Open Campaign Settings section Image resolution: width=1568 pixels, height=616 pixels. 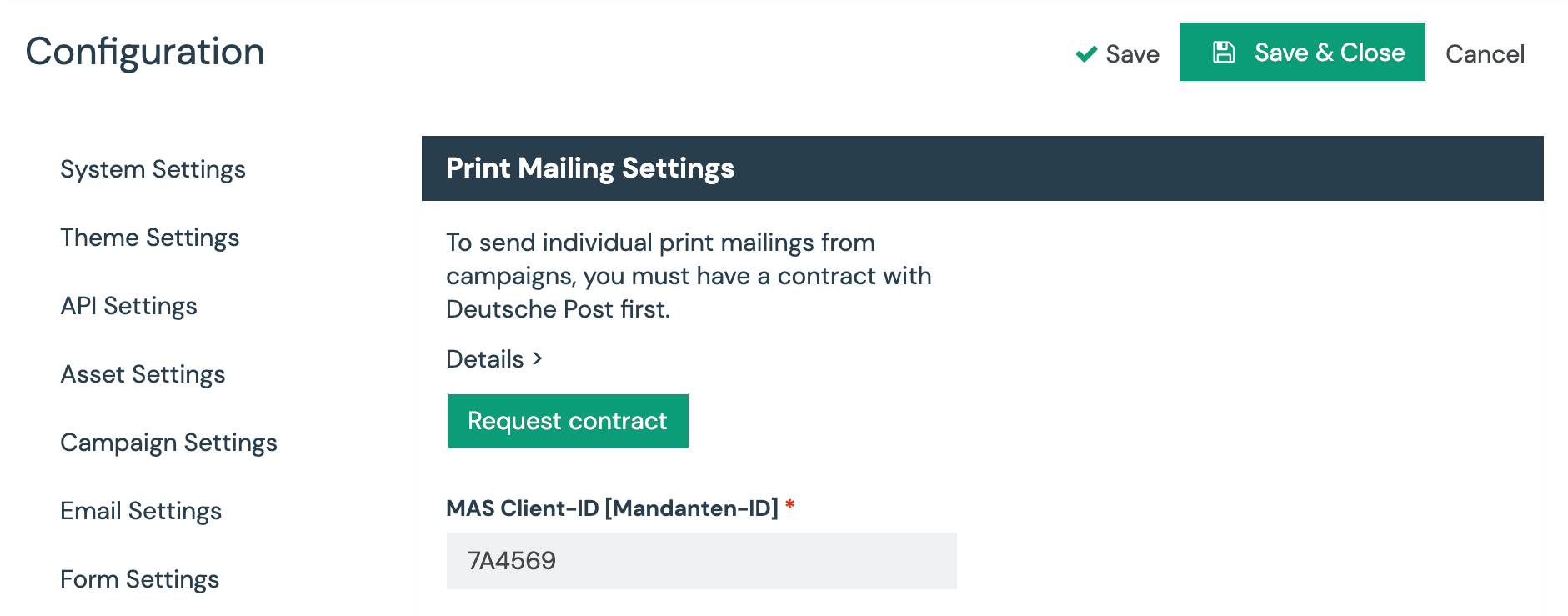(x=168, y=443)
